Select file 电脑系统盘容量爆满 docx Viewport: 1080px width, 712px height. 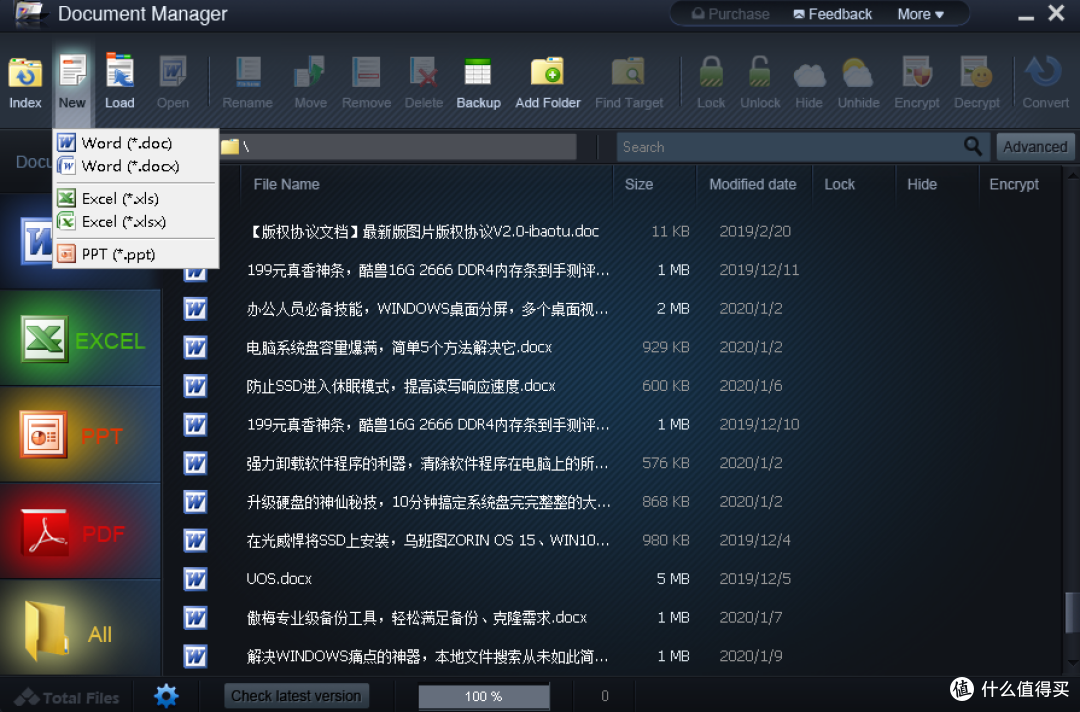399,347
